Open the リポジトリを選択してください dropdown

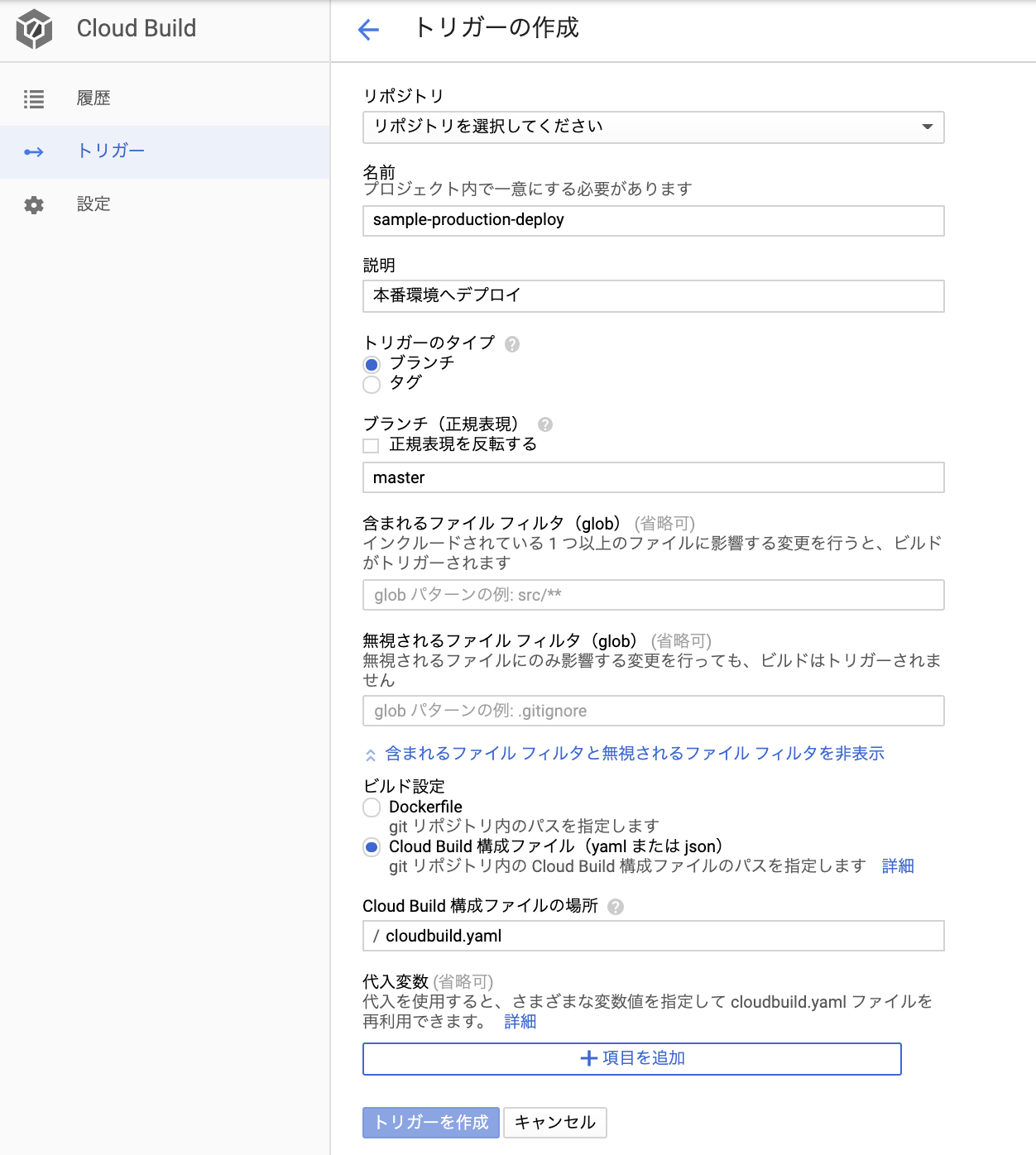pos(654,127)
